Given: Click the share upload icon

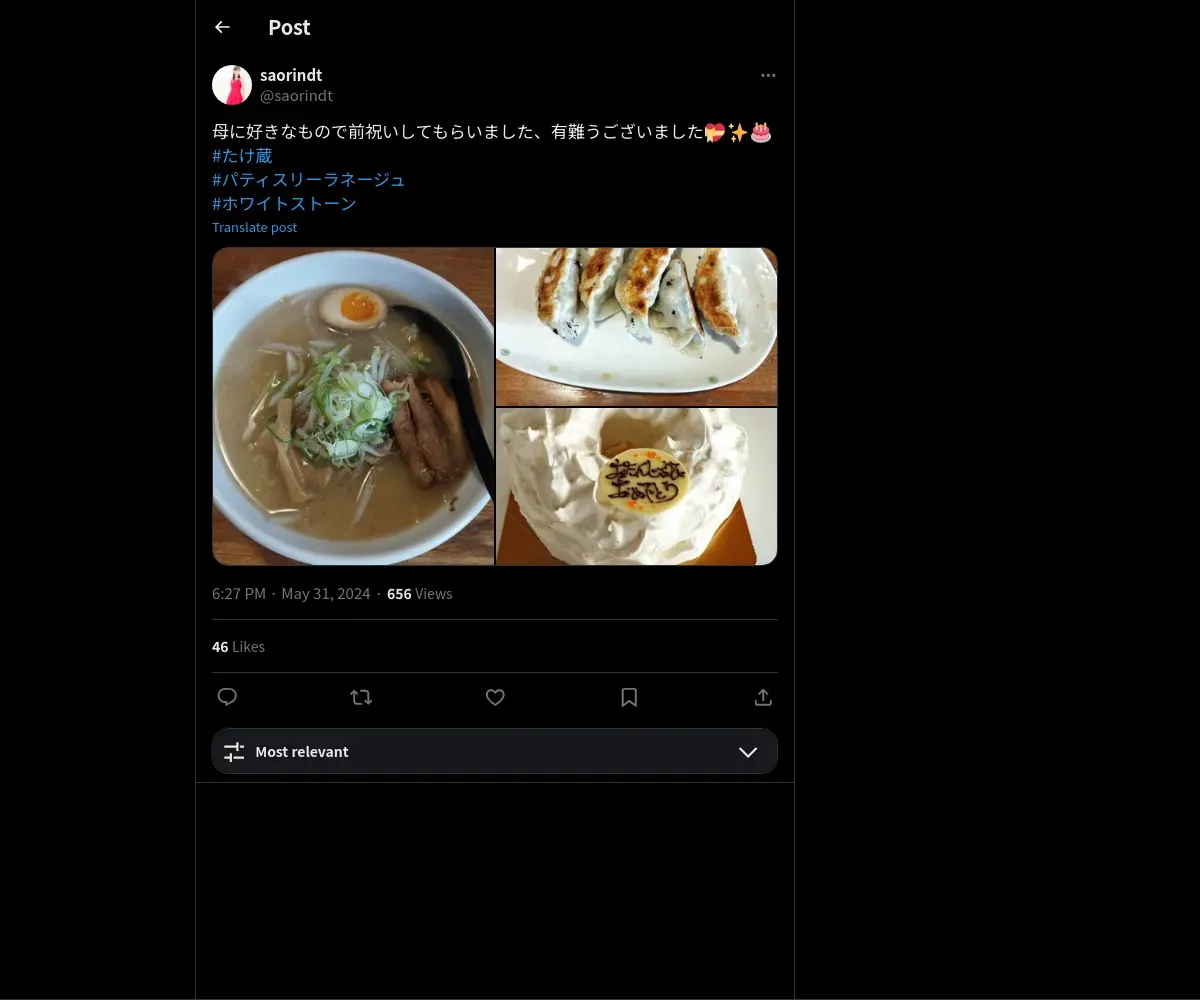Looking at the screenshot, I should point(763,697).
